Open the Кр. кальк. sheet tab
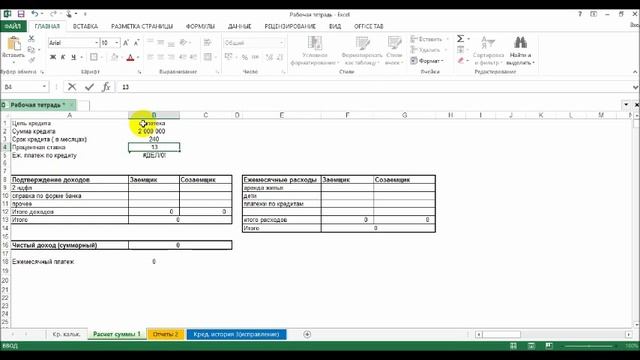640x360 pixels. (x=66, y=334)
